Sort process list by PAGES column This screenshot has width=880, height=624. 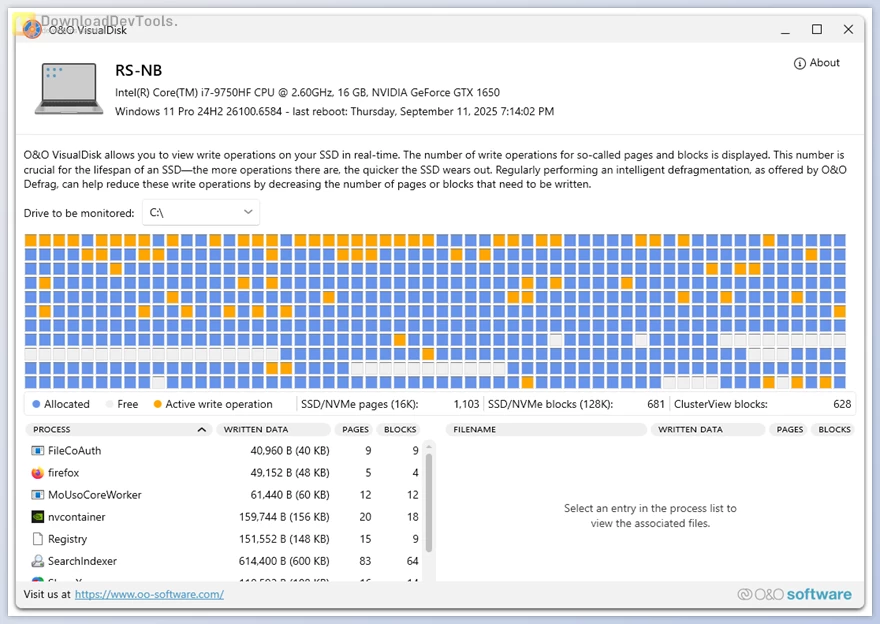tap(356, 430)
